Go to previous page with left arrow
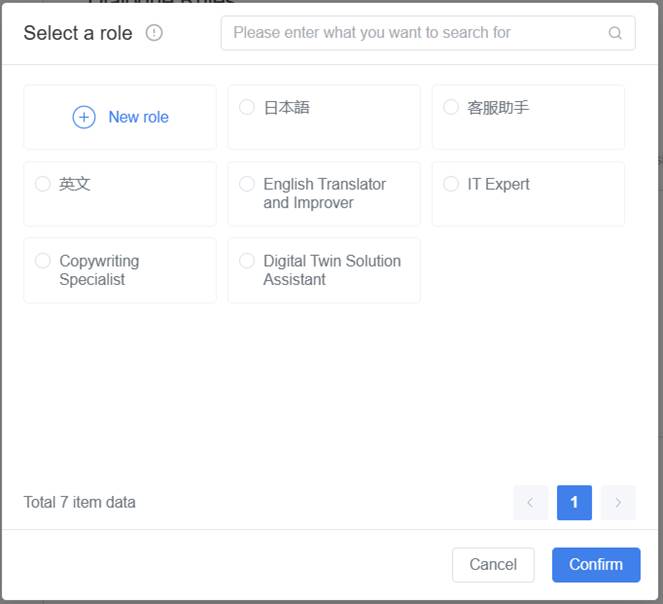 point(530,502)
